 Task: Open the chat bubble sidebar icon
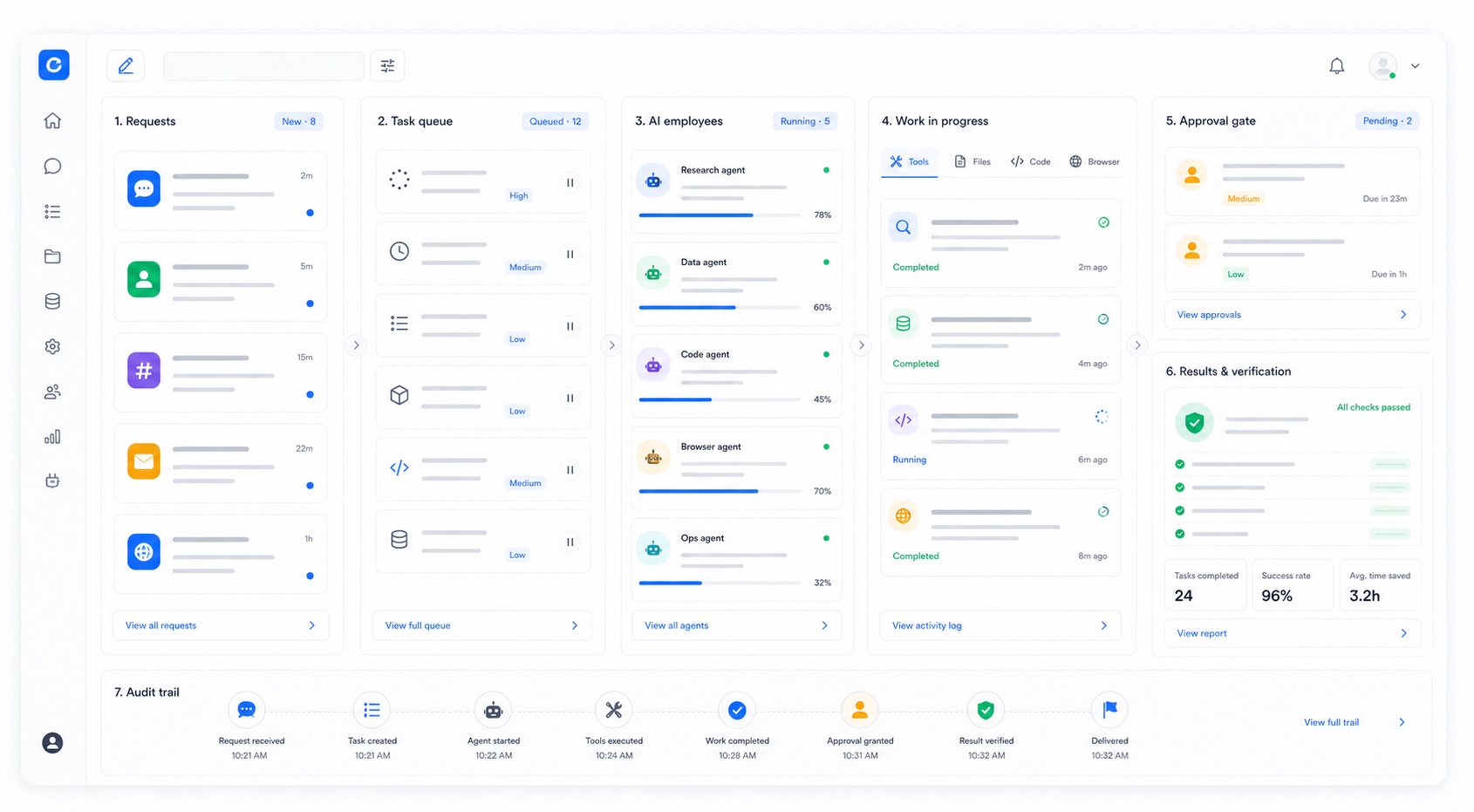tap(52, 166)
